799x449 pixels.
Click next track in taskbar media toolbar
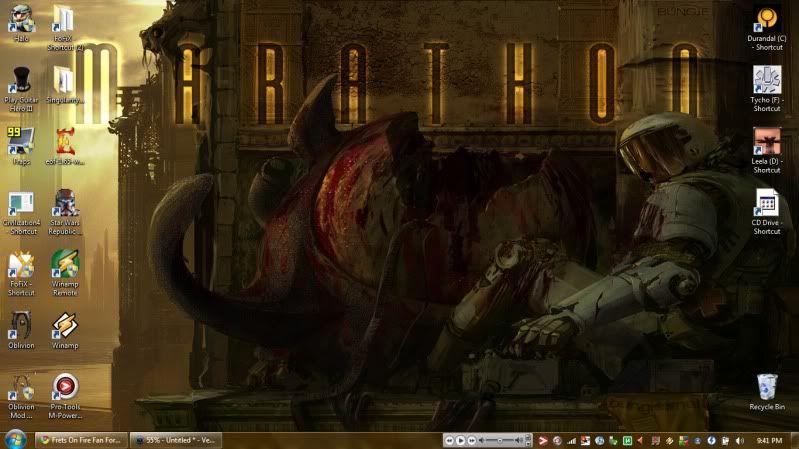click(472, 440)
